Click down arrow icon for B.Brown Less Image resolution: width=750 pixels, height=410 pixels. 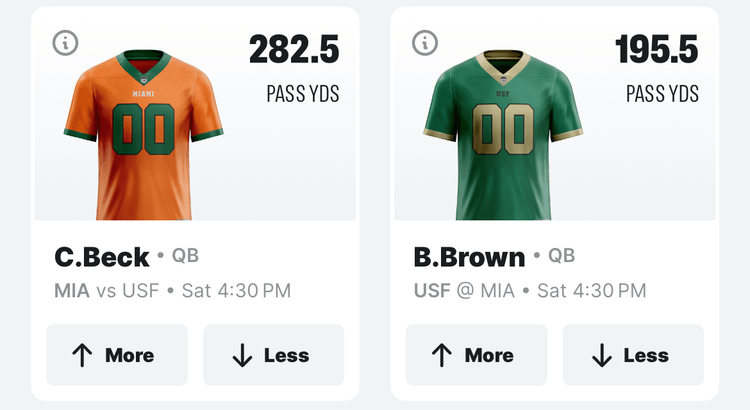pyautogui.click(x=601, y=355)
